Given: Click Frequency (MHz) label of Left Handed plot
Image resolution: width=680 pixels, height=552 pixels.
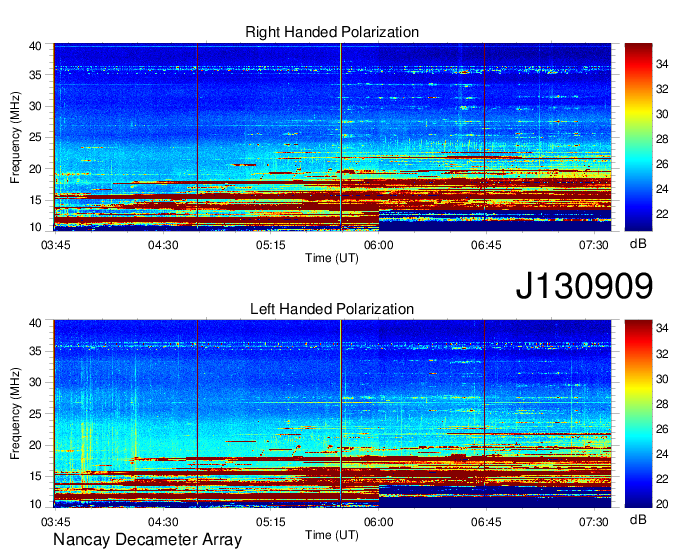Looking at the screenshot, I should pyautogui.click(x=15, y=414).
